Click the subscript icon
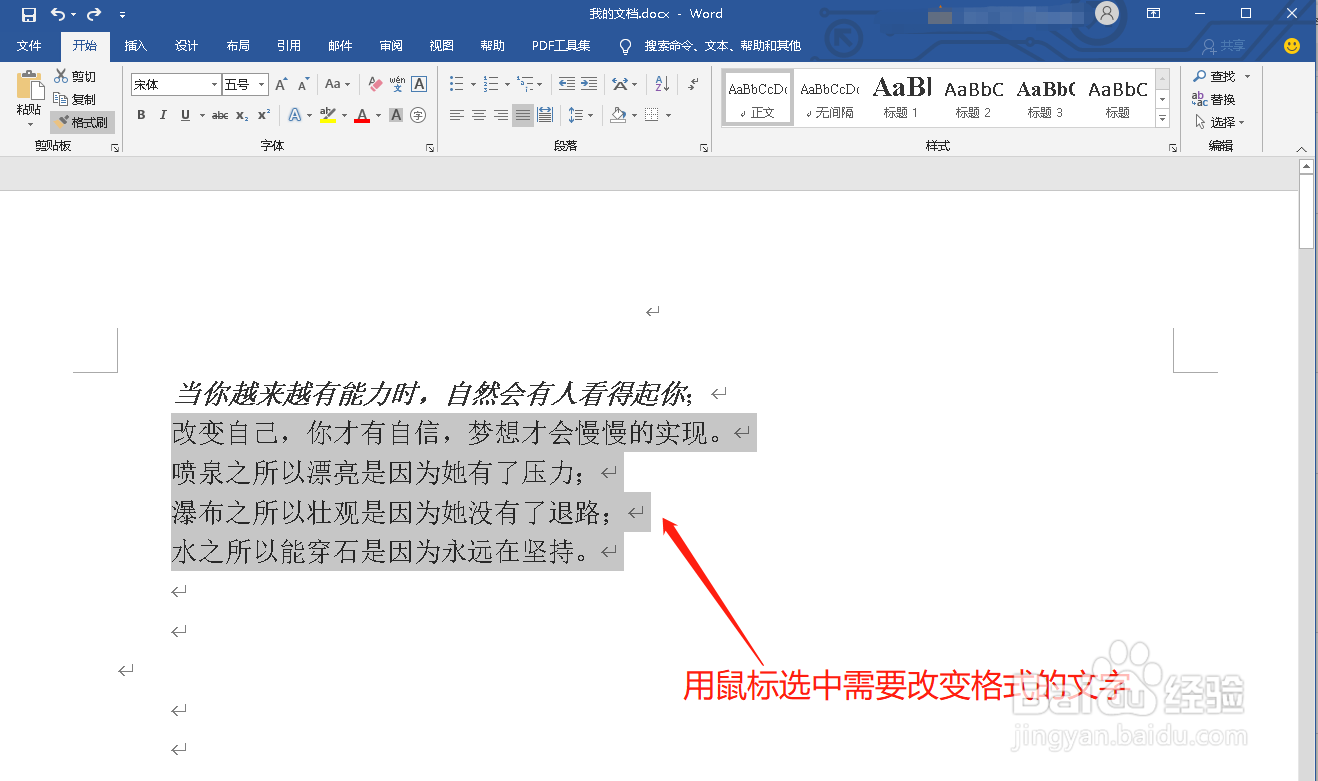Screen dimensions: 1318x781 click(241, 115)
